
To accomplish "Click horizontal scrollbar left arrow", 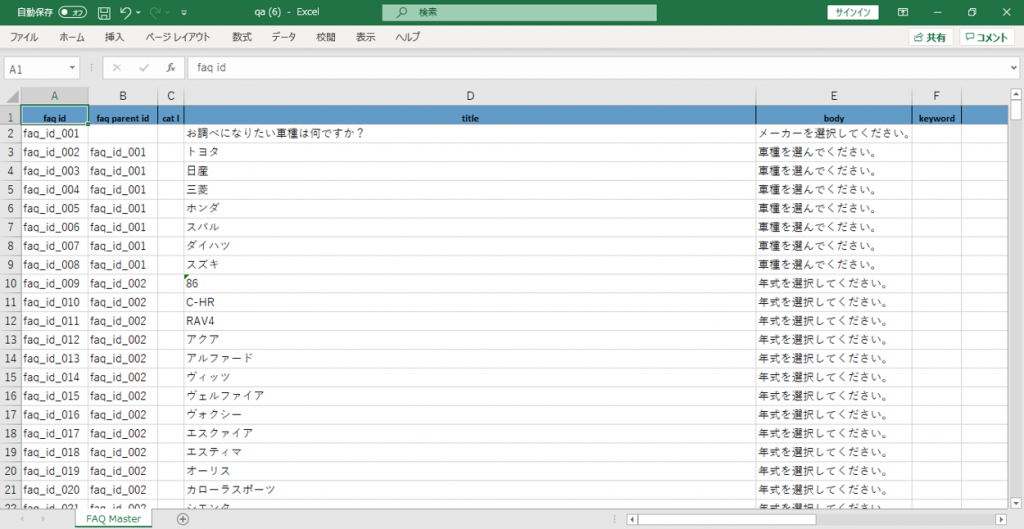I will tap(632, 519).
